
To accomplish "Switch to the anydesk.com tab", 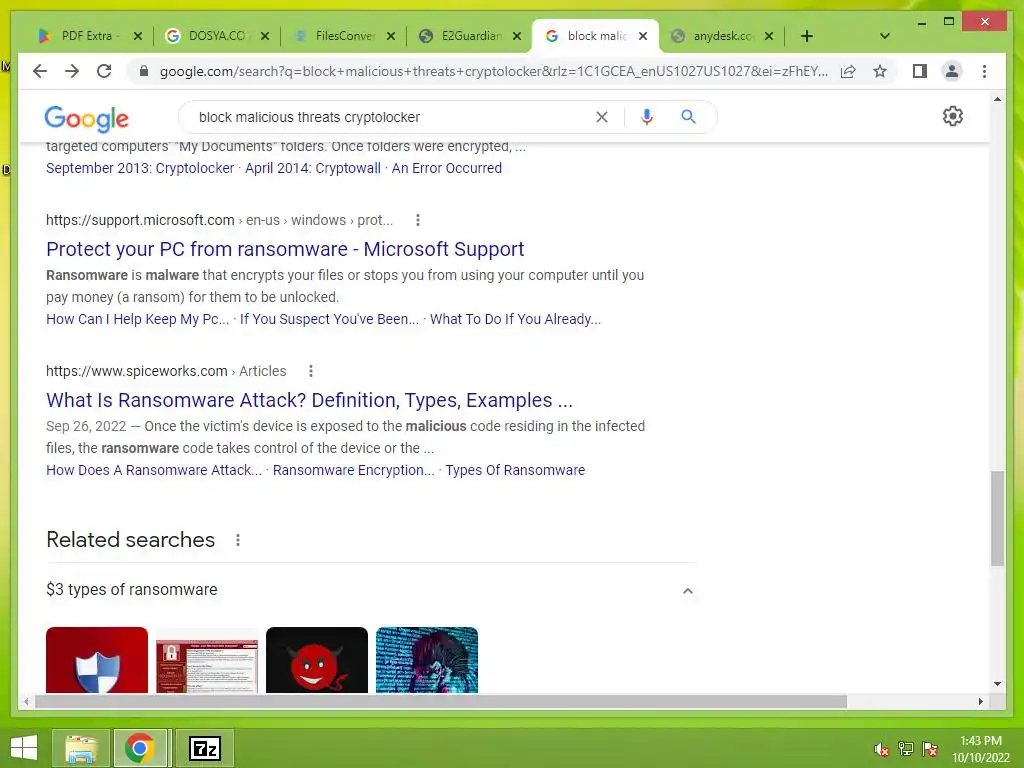I will click(722, 36).
